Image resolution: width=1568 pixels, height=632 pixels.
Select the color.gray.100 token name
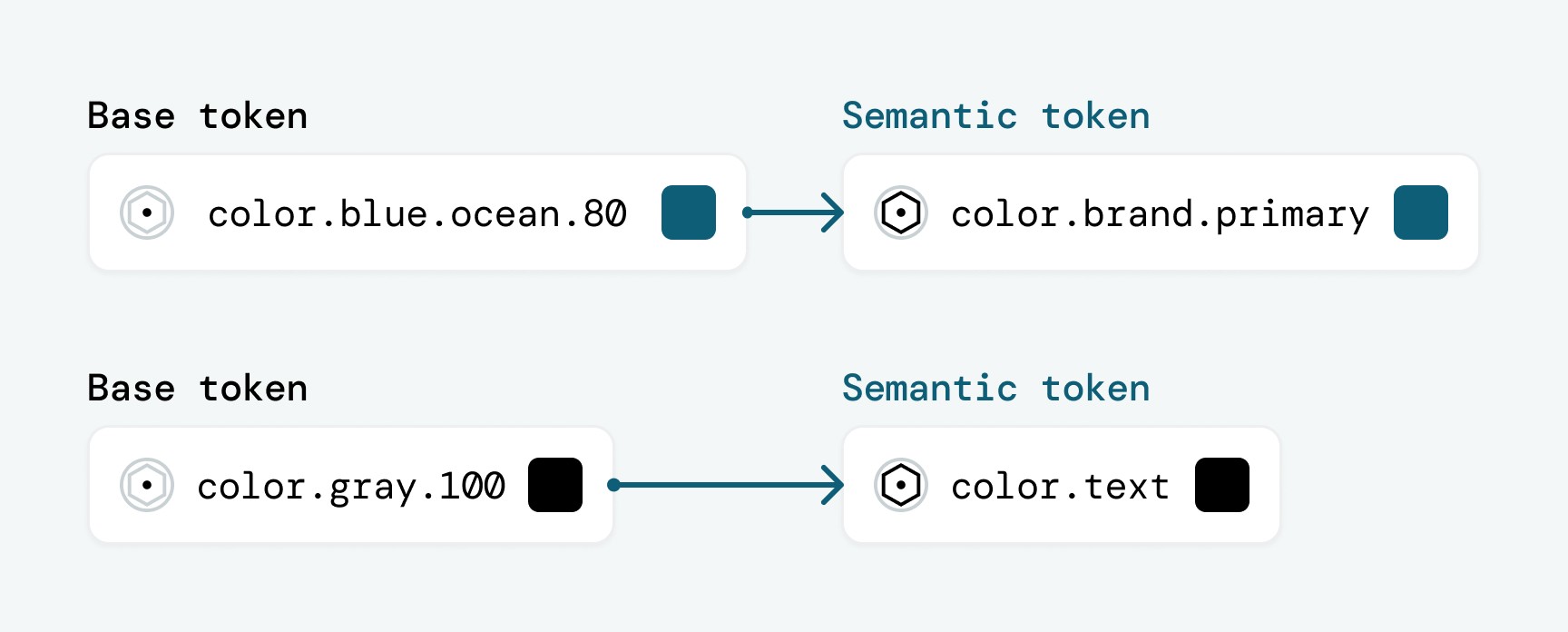click(x=351, y=488)
